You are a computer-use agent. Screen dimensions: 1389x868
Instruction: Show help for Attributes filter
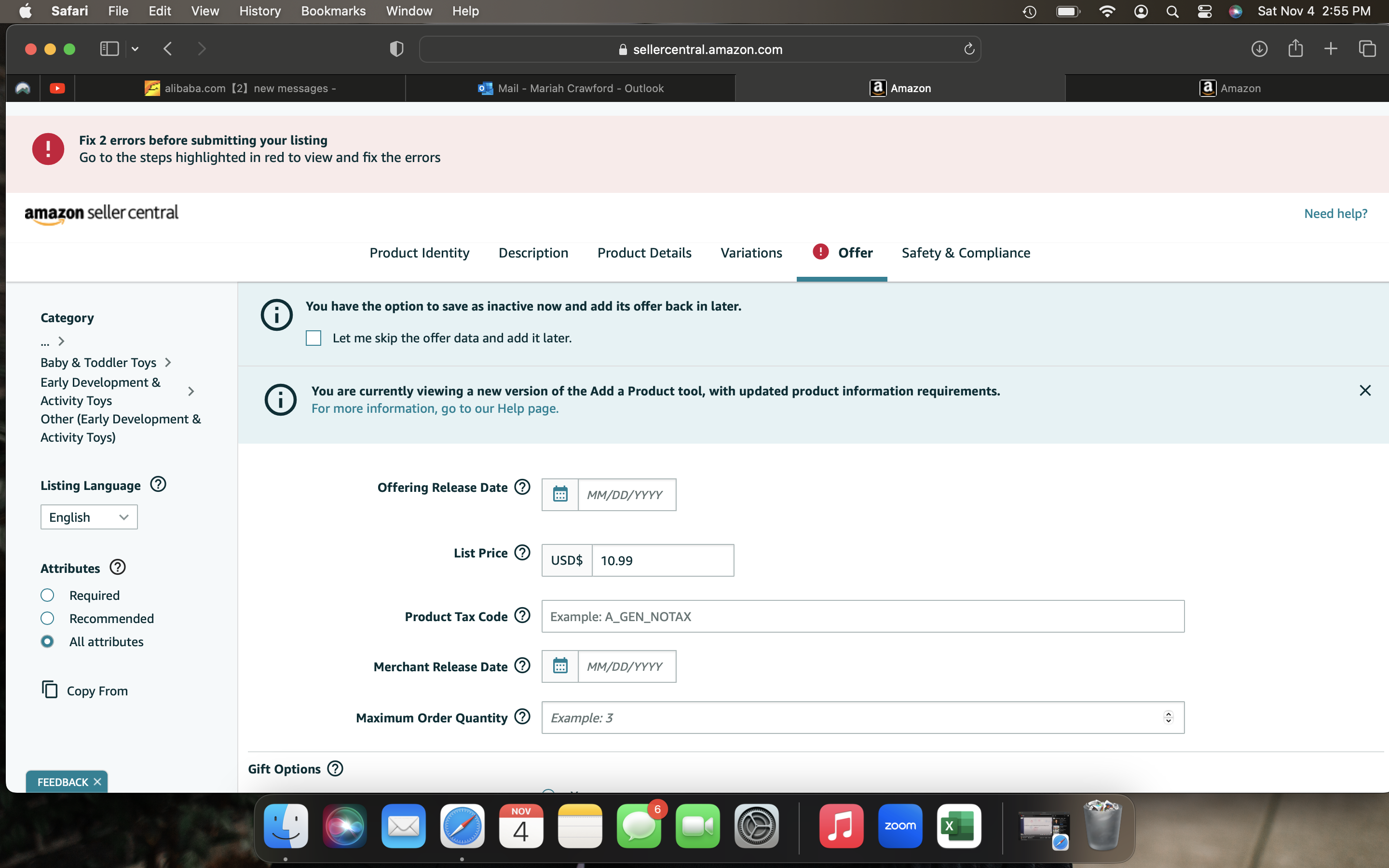118,567
